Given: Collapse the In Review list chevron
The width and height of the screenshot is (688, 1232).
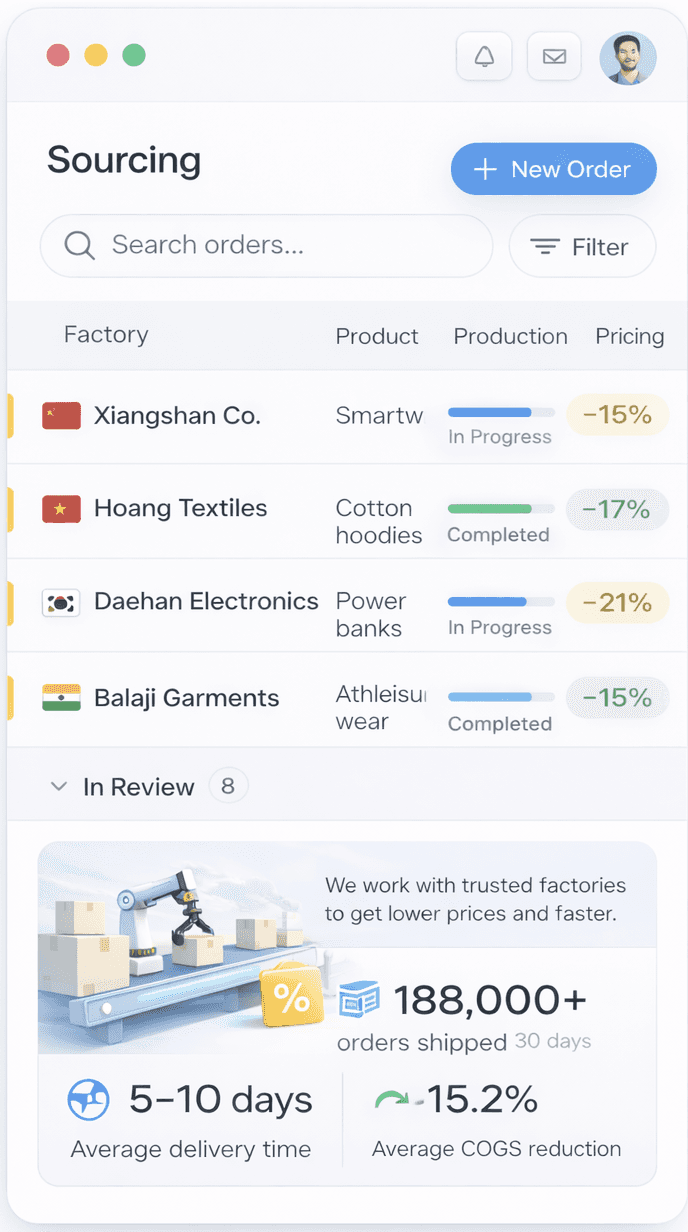Looking at the screenshot, I should pyautogui.click(x=58, y=786).
